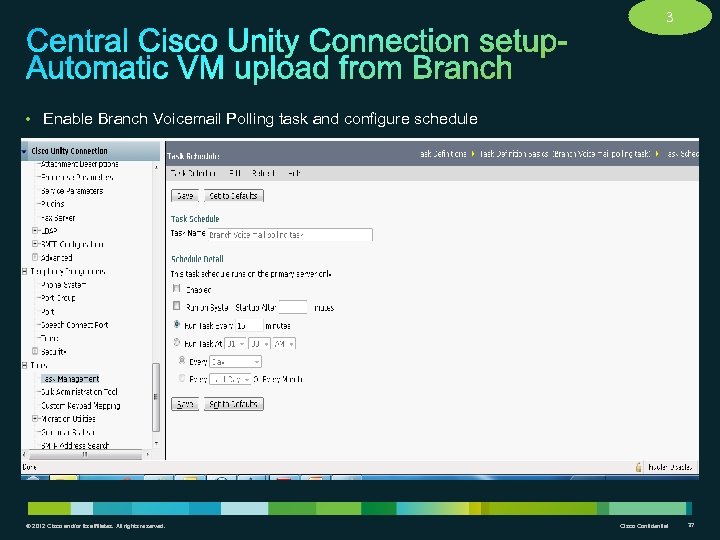Click the sidebar scroll-up arrow
Screen dimensions: 720x540
tap(156, 167)
